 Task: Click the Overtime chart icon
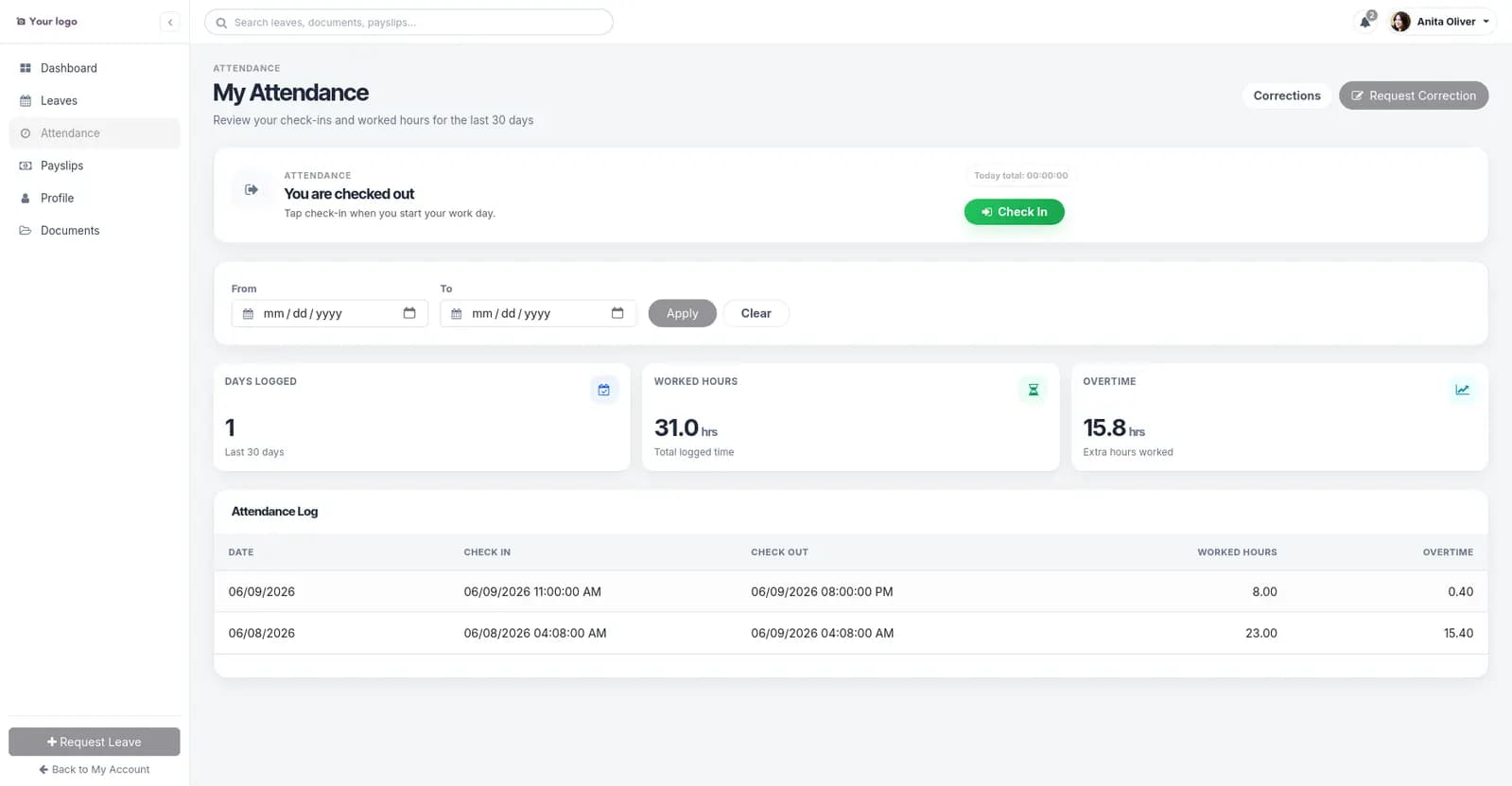pos(1462,390)
